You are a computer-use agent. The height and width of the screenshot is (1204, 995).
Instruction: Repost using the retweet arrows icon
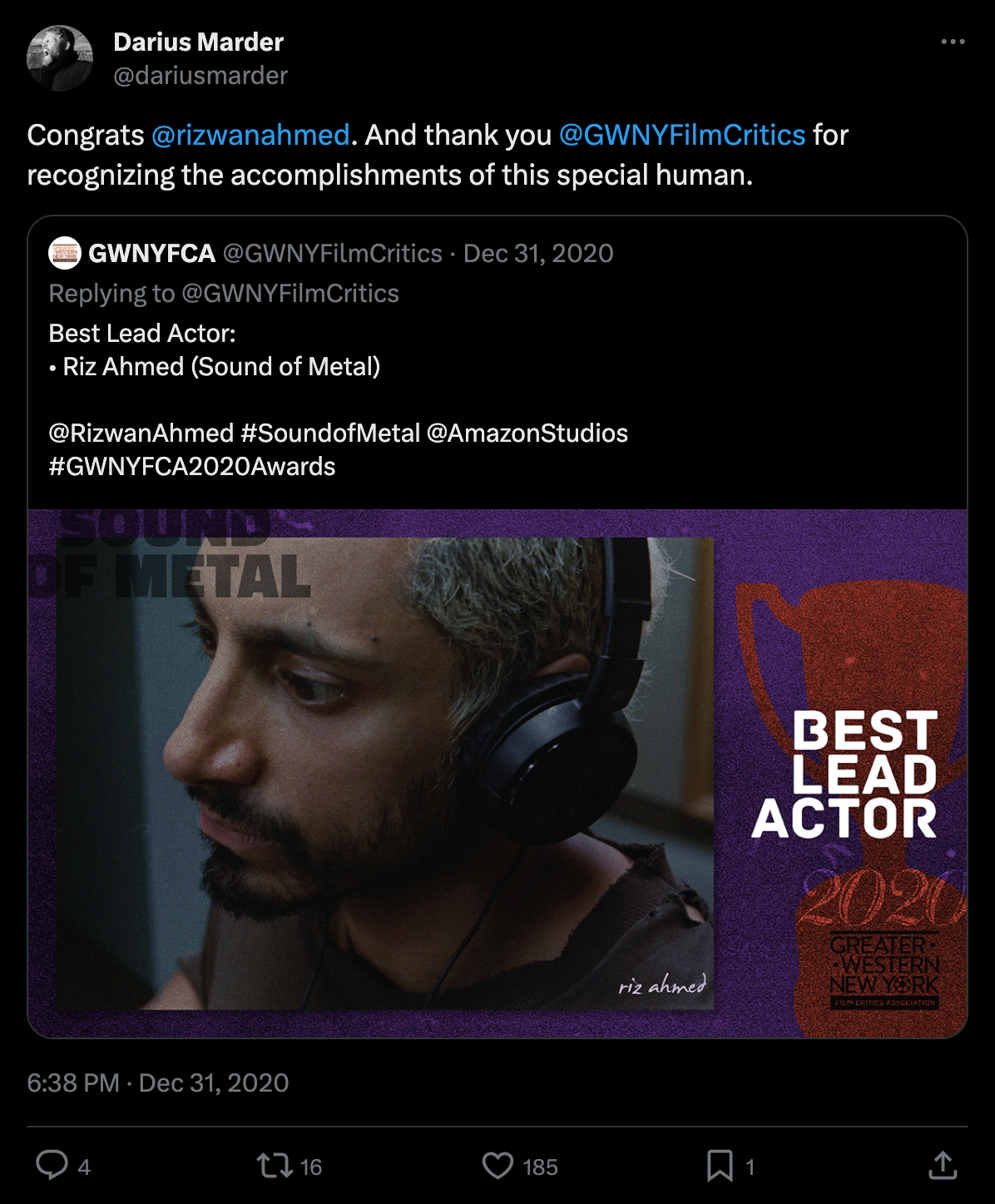point(275,1166)
